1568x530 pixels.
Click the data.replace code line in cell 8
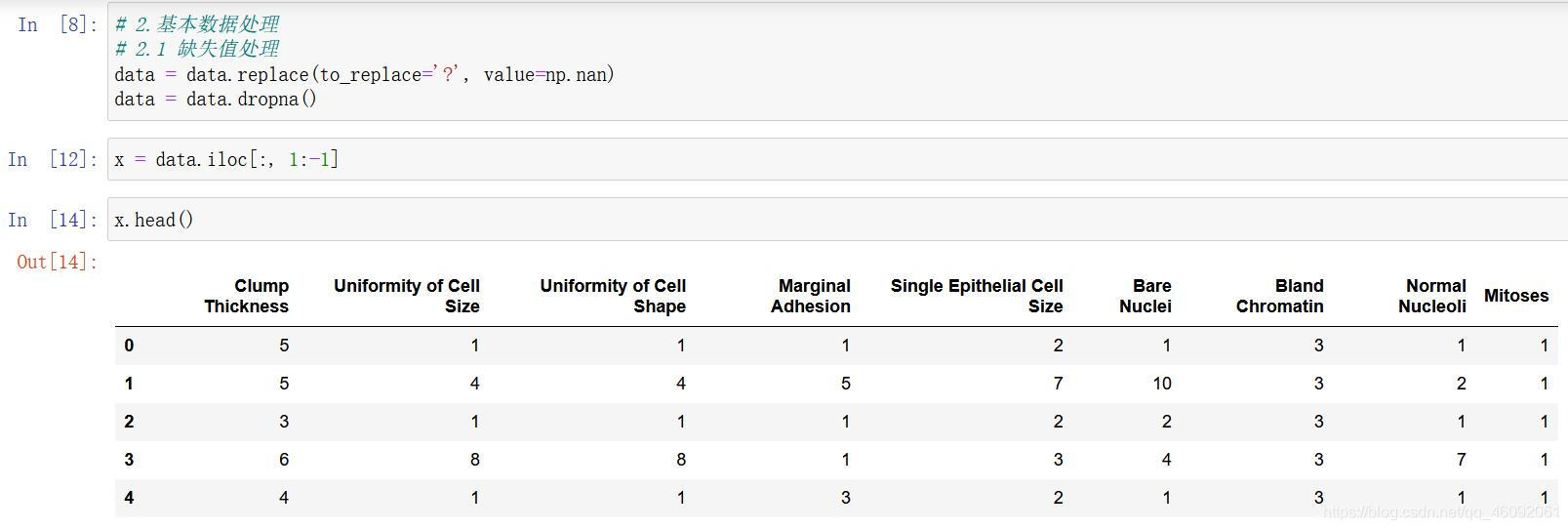(364, 74)
